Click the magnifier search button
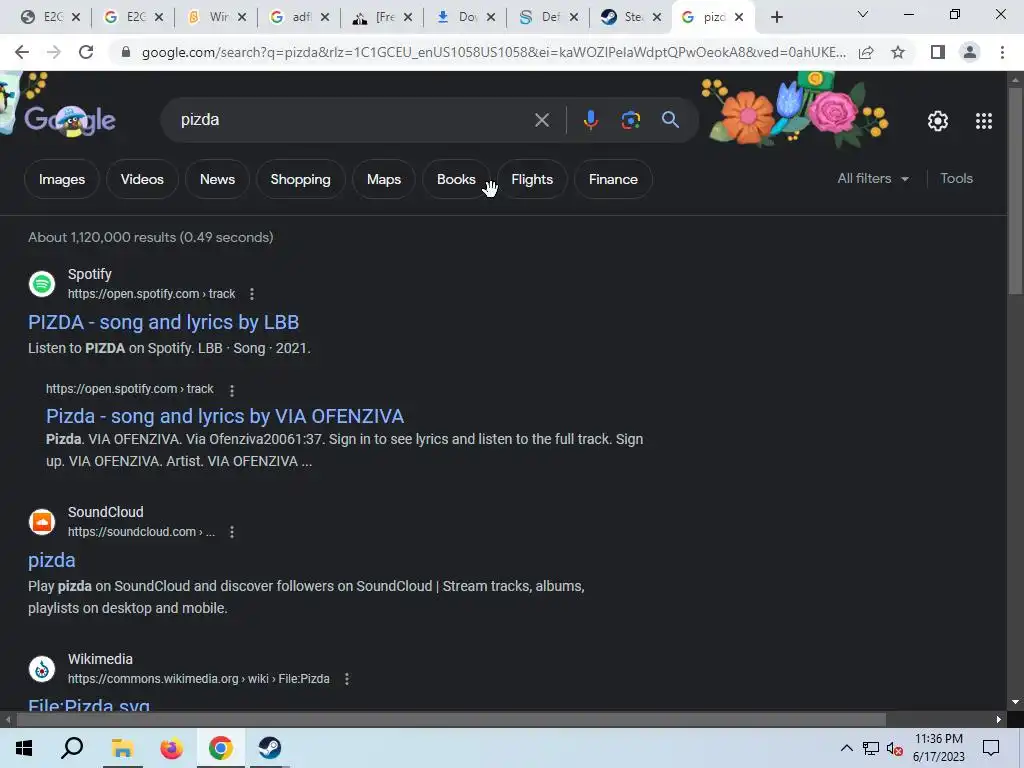The width and height of the screenshot is (1024, 768). coord(670,120)
